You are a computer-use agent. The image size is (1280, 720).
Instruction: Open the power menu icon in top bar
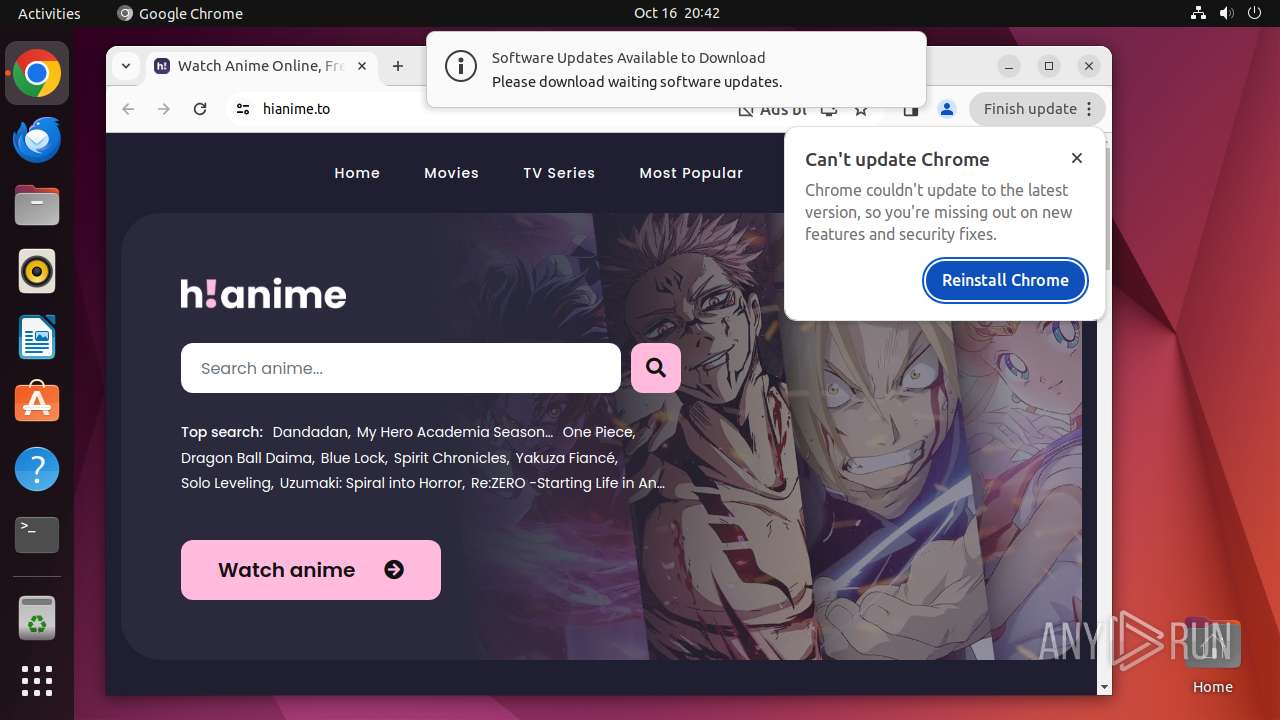coord(1255,13)
